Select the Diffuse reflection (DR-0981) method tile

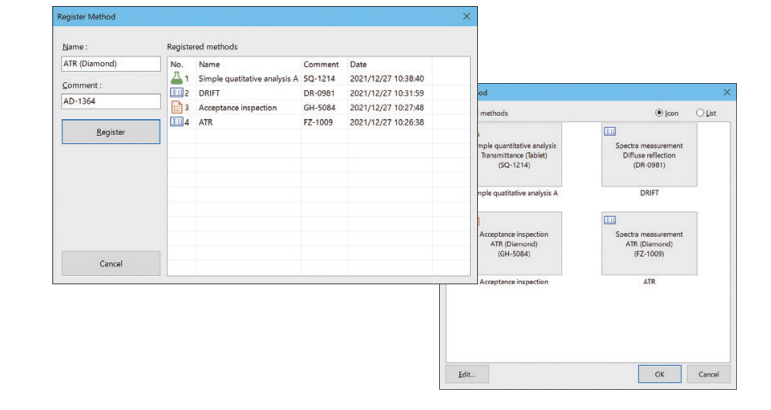coord(651,153)
